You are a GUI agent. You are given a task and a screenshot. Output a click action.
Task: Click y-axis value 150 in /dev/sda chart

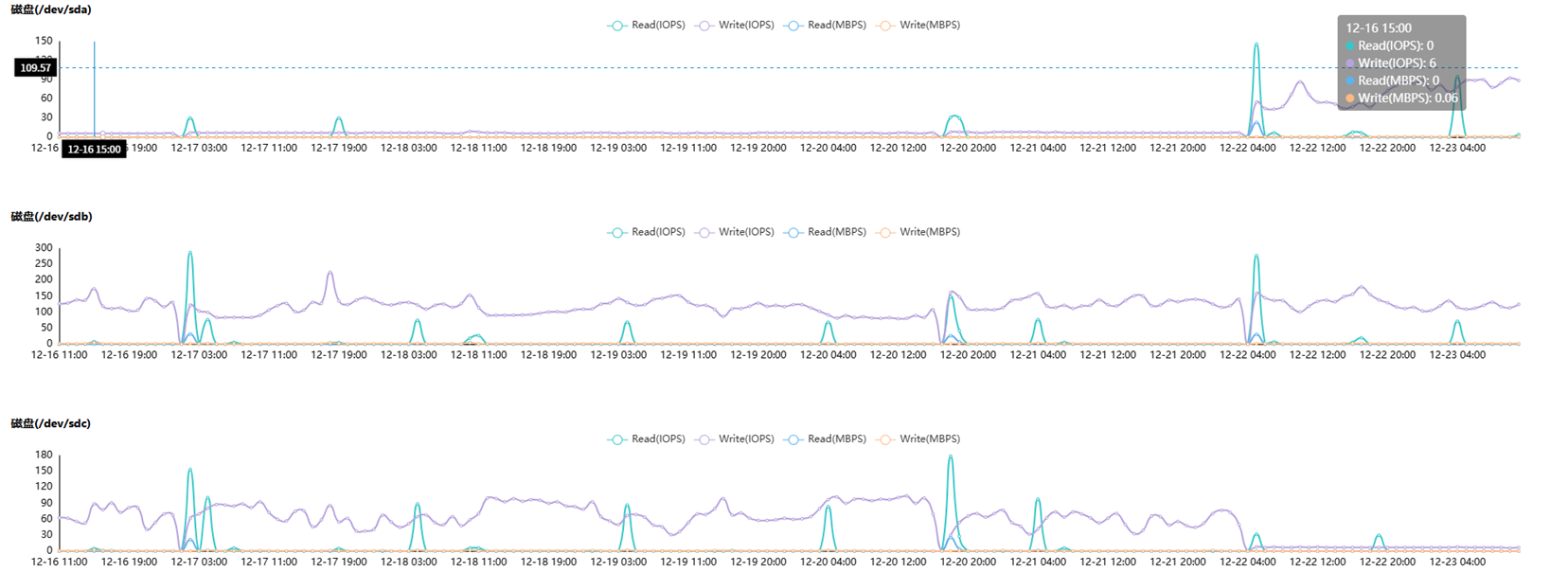[x=44, y=41]
